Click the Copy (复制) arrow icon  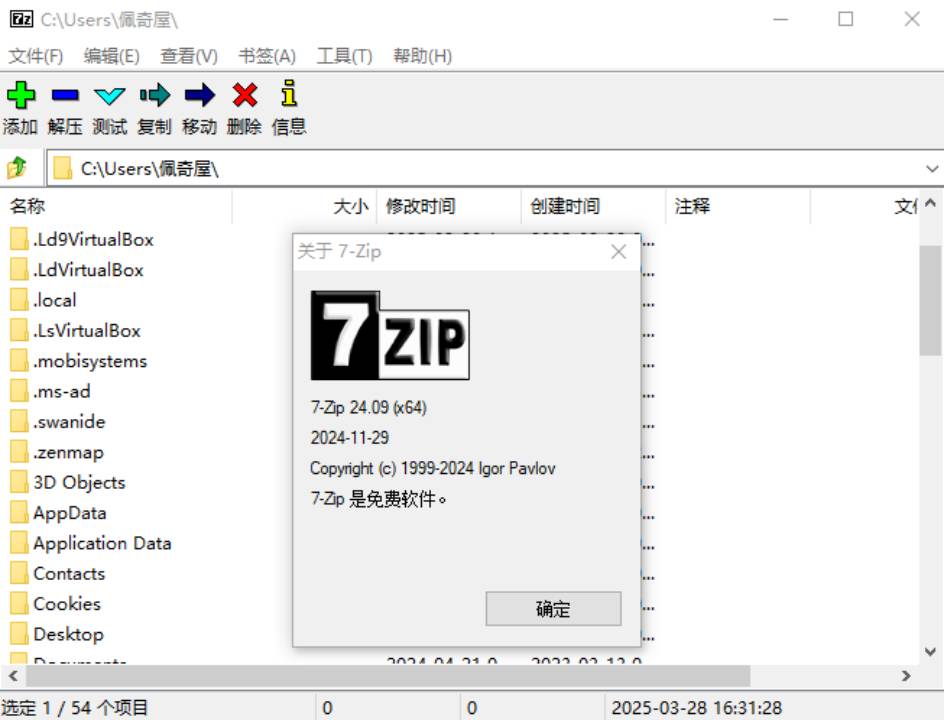pos(155,96)
